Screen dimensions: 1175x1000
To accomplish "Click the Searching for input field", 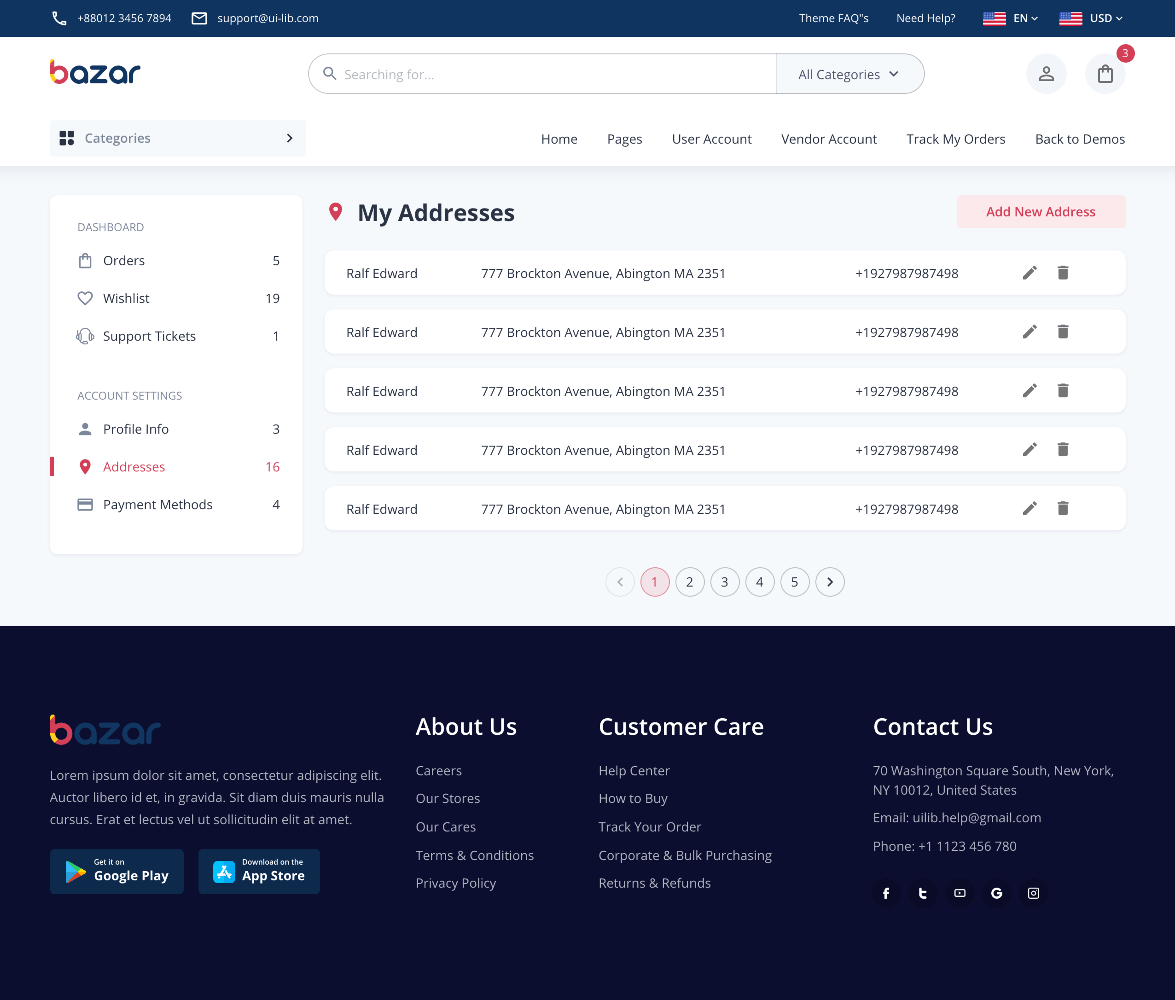I will coord(550,74).
